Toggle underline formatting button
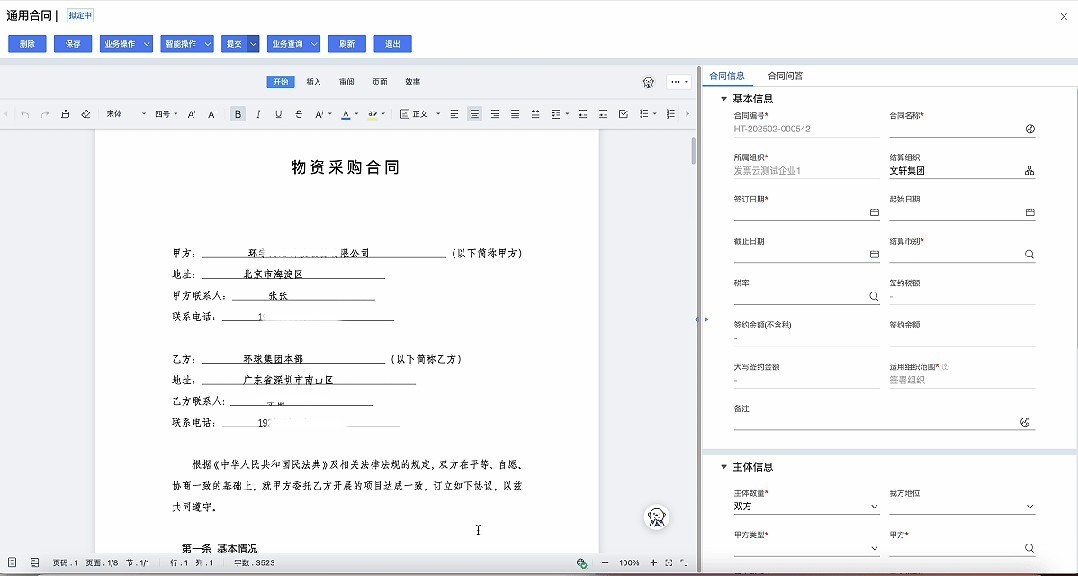Screen dimensions: 1078x576 pos(278,115)
